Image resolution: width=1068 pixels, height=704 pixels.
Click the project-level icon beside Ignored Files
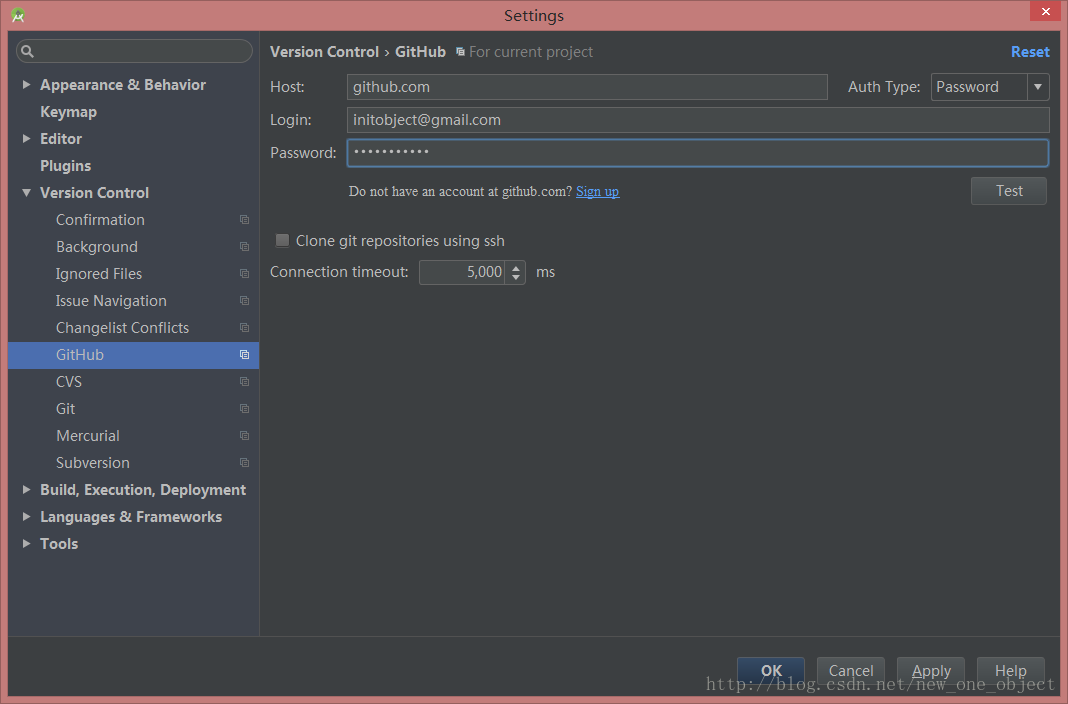point(244,274)
